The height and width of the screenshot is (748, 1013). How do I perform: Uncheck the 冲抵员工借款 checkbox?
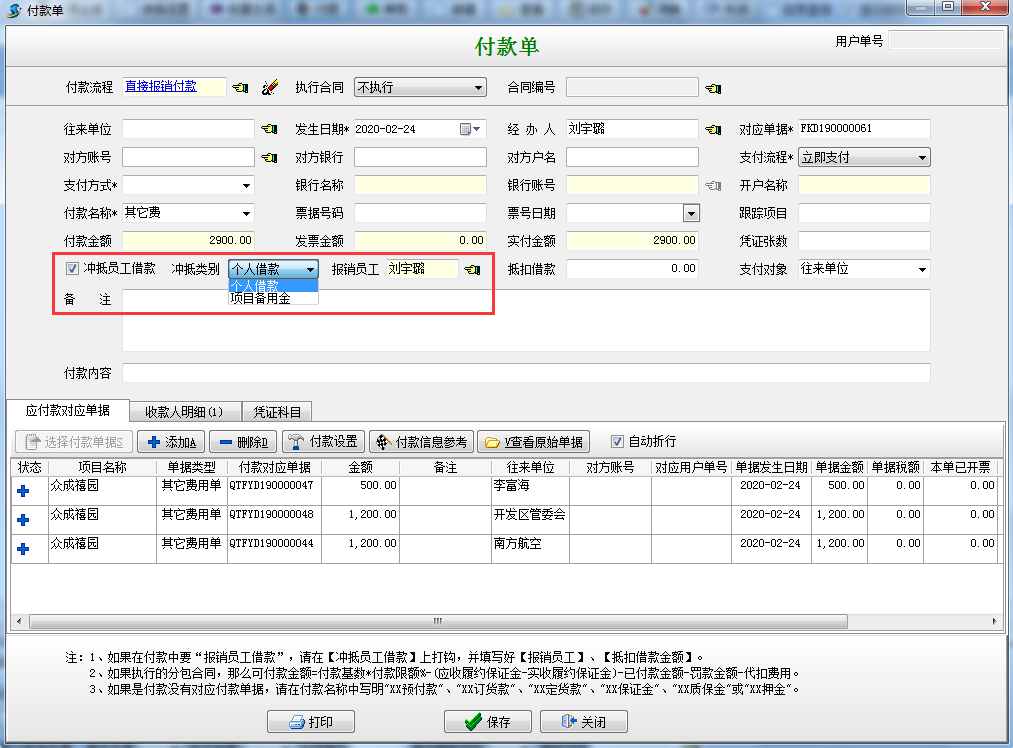(72, 269)
